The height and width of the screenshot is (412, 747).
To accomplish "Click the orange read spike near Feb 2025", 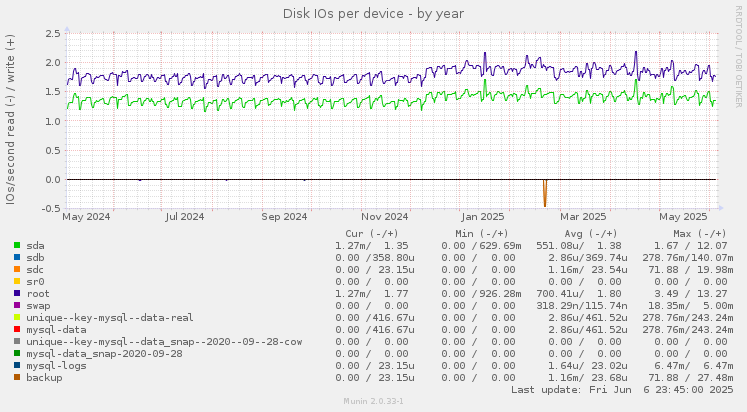I will coord(545,193).
